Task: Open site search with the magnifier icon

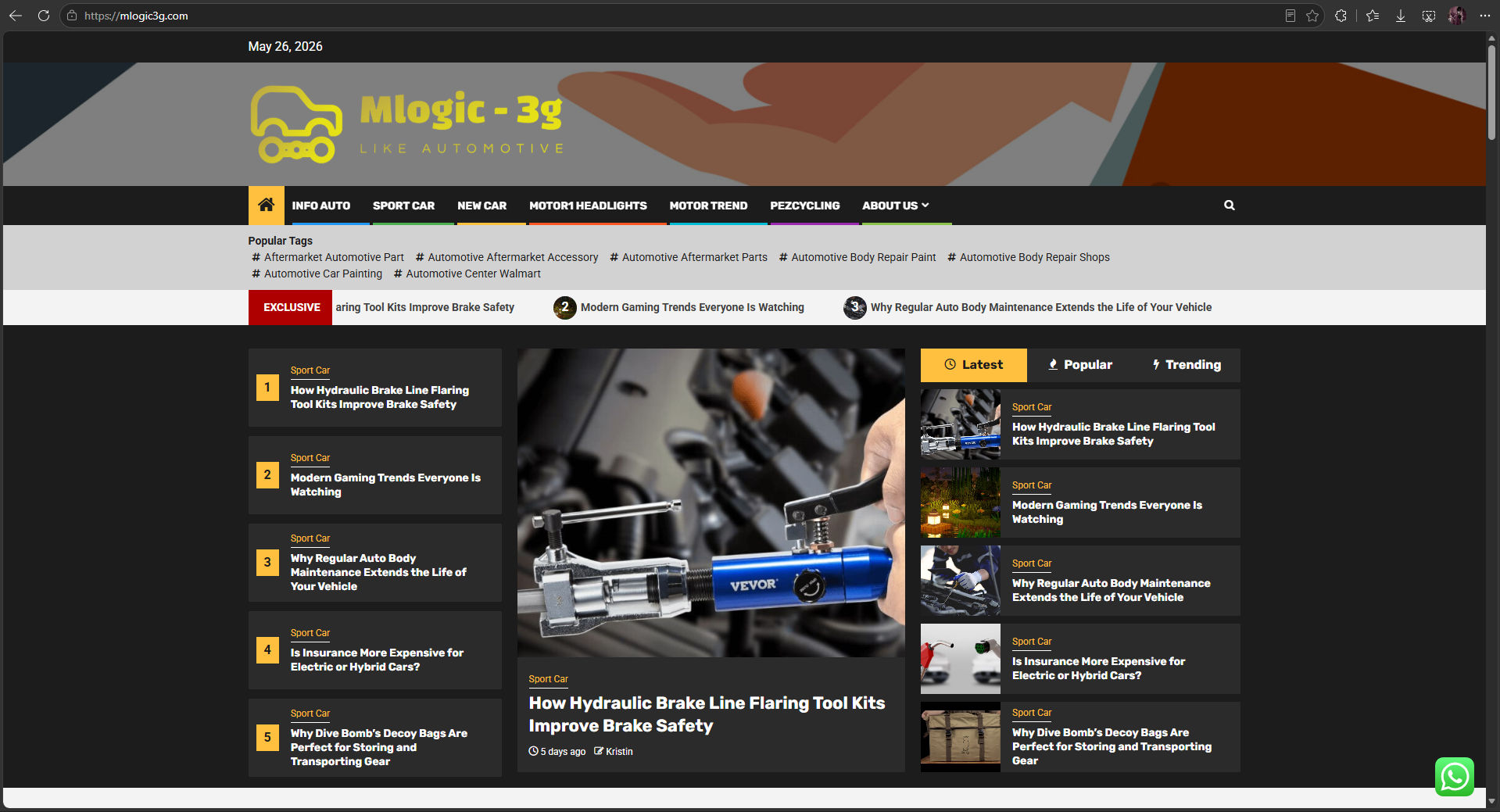Action: [1230, 206]
